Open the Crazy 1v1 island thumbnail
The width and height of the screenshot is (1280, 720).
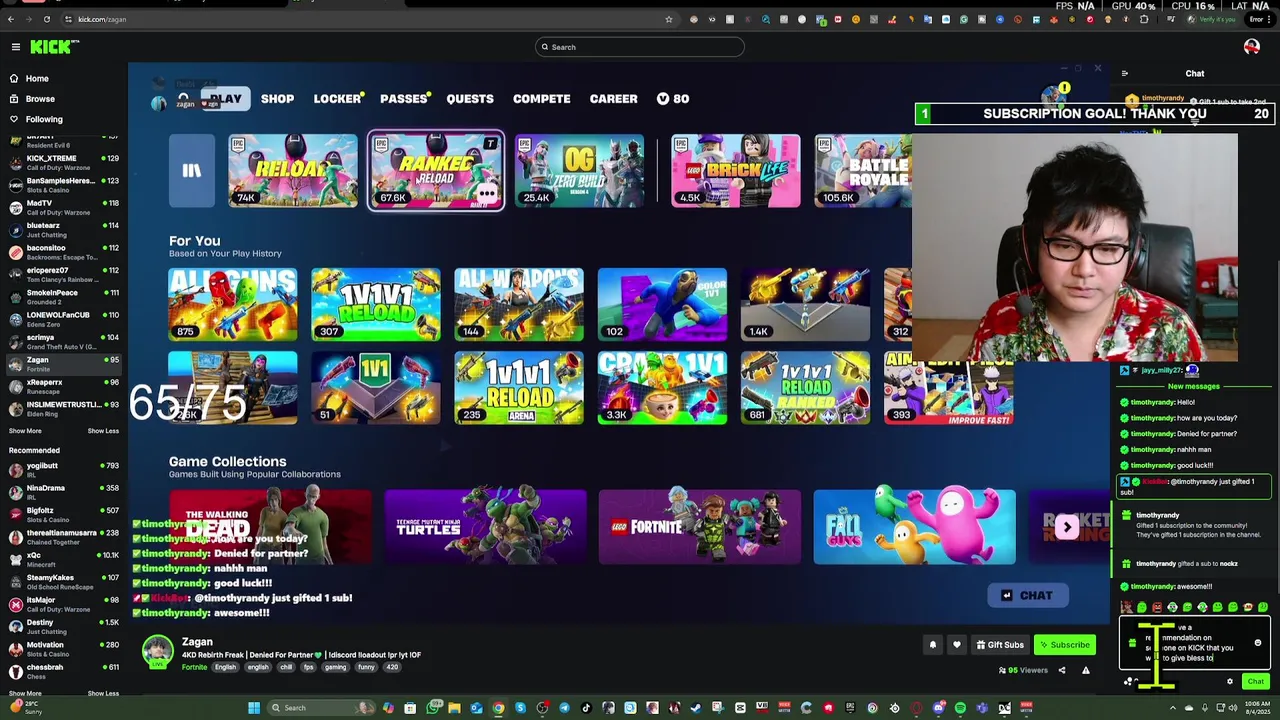click(662, 388)
